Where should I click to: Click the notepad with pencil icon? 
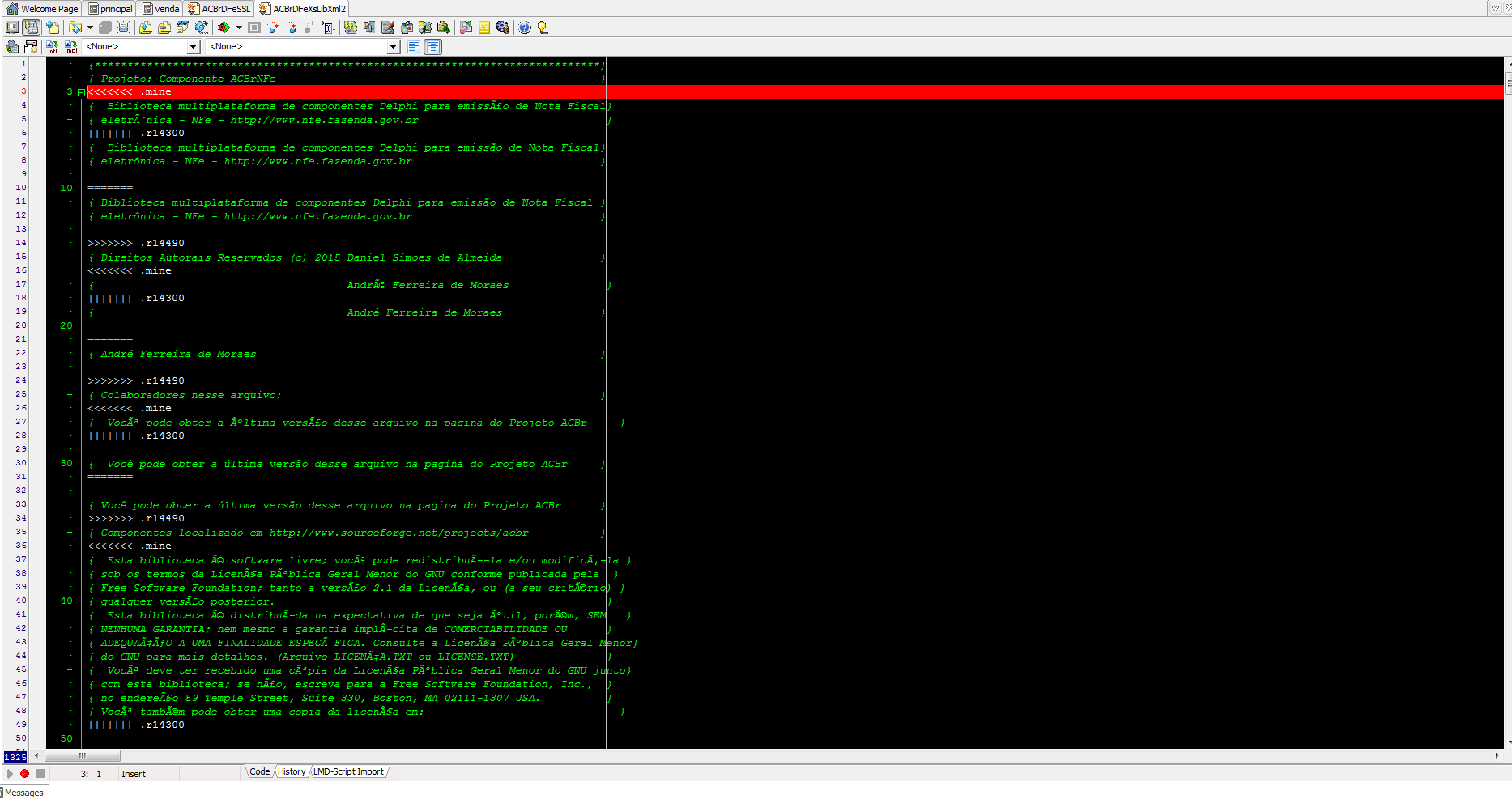coord(388,28)
